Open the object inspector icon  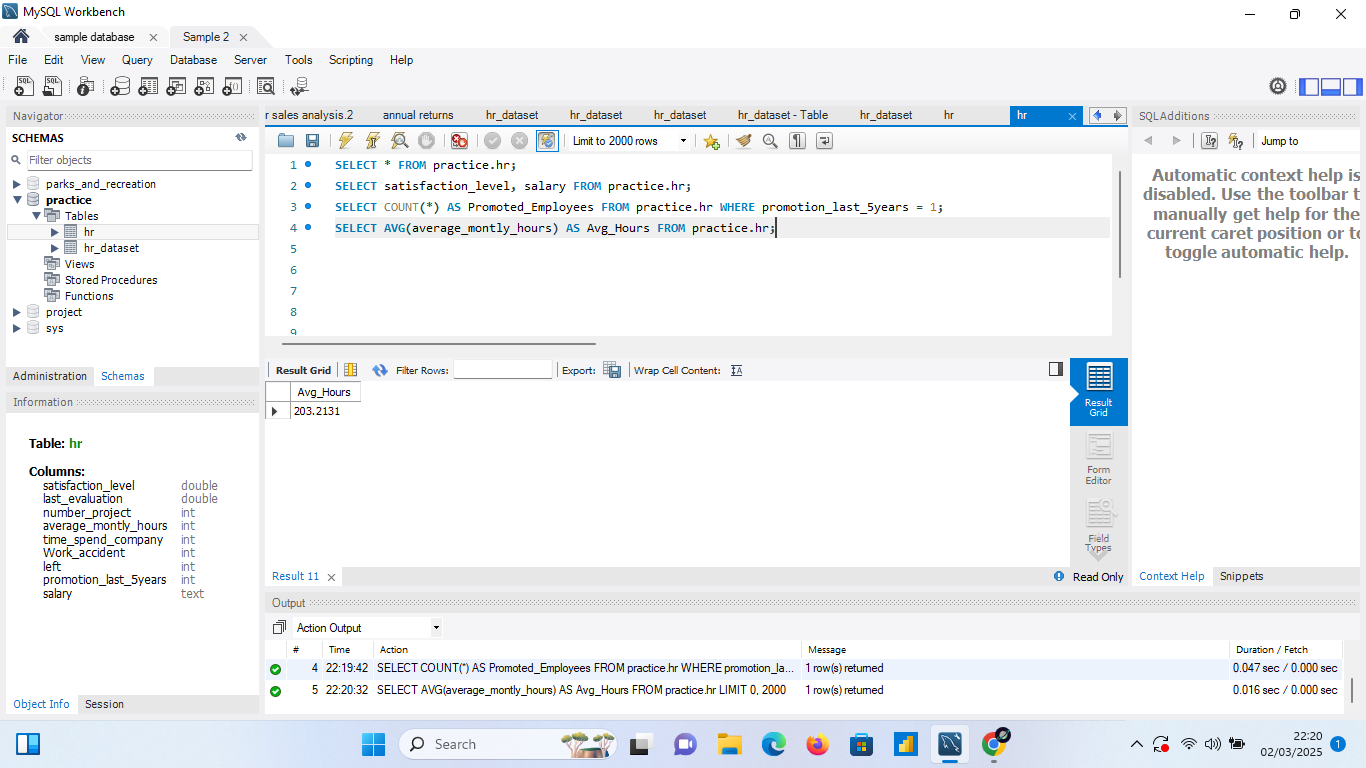[86, 87]
